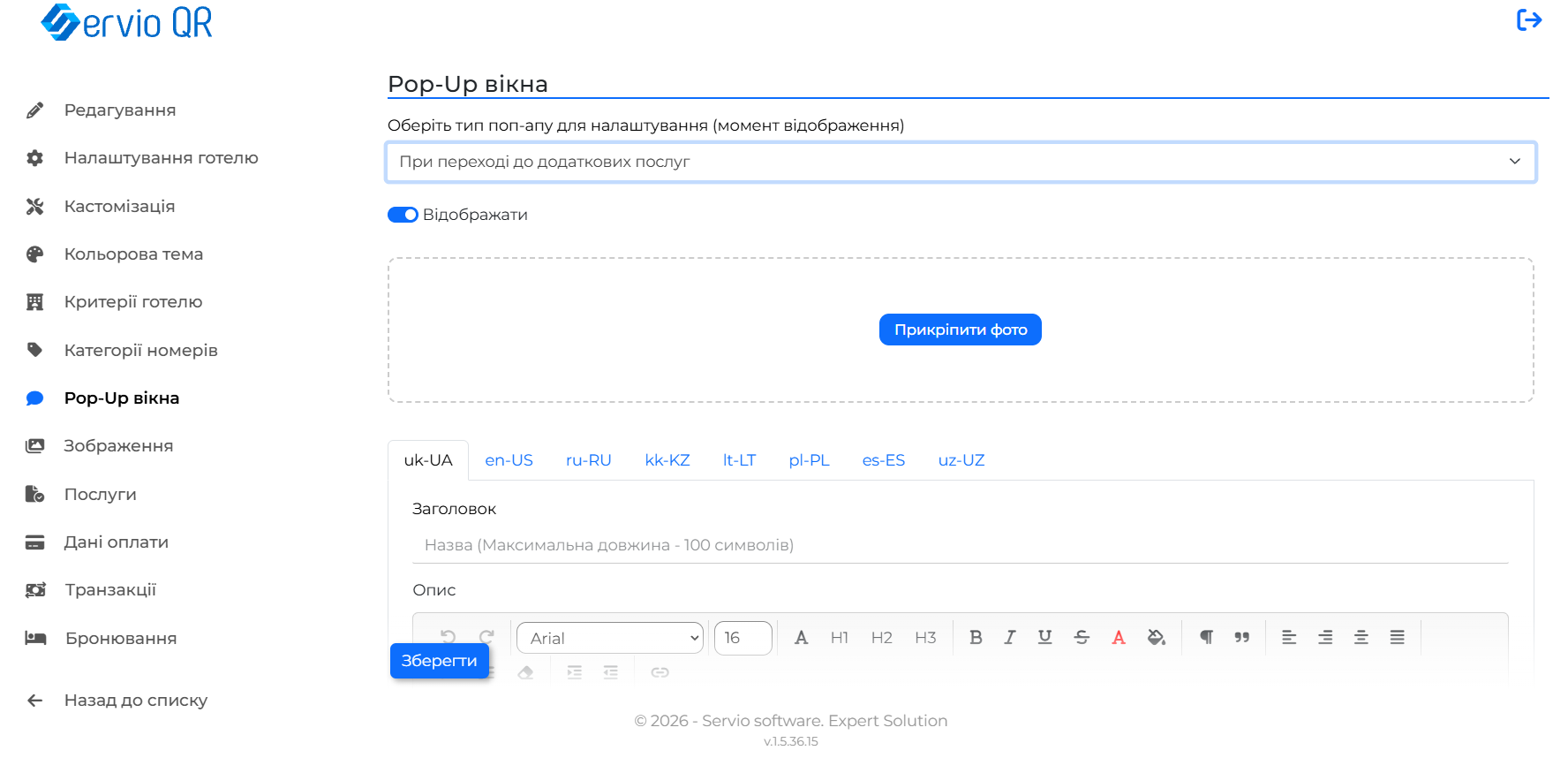This screenshot has height=758, width=1568.
Task: Open the pop-up type dropdown
Action: pyautogui.click(x=961, y=162)
